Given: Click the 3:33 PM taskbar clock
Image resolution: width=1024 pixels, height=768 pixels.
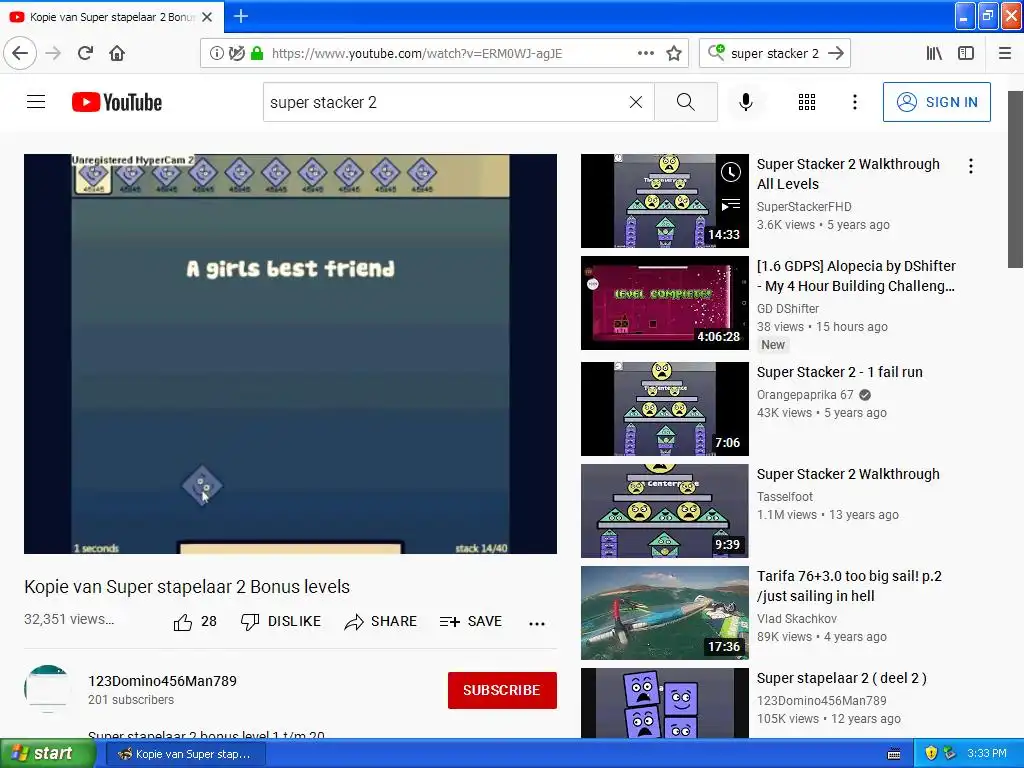Looking at the screenshot, I should coord(987,754).
